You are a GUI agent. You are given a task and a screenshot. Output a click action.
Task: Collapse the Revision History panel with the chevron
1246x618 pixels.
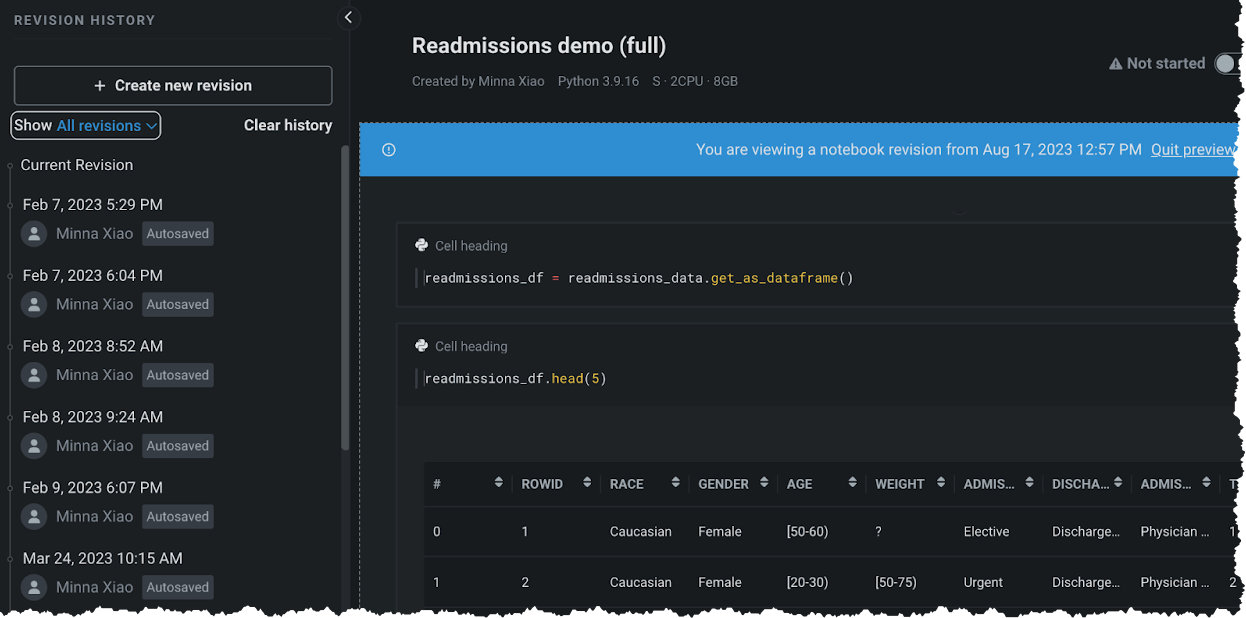[x=348, y=17]
